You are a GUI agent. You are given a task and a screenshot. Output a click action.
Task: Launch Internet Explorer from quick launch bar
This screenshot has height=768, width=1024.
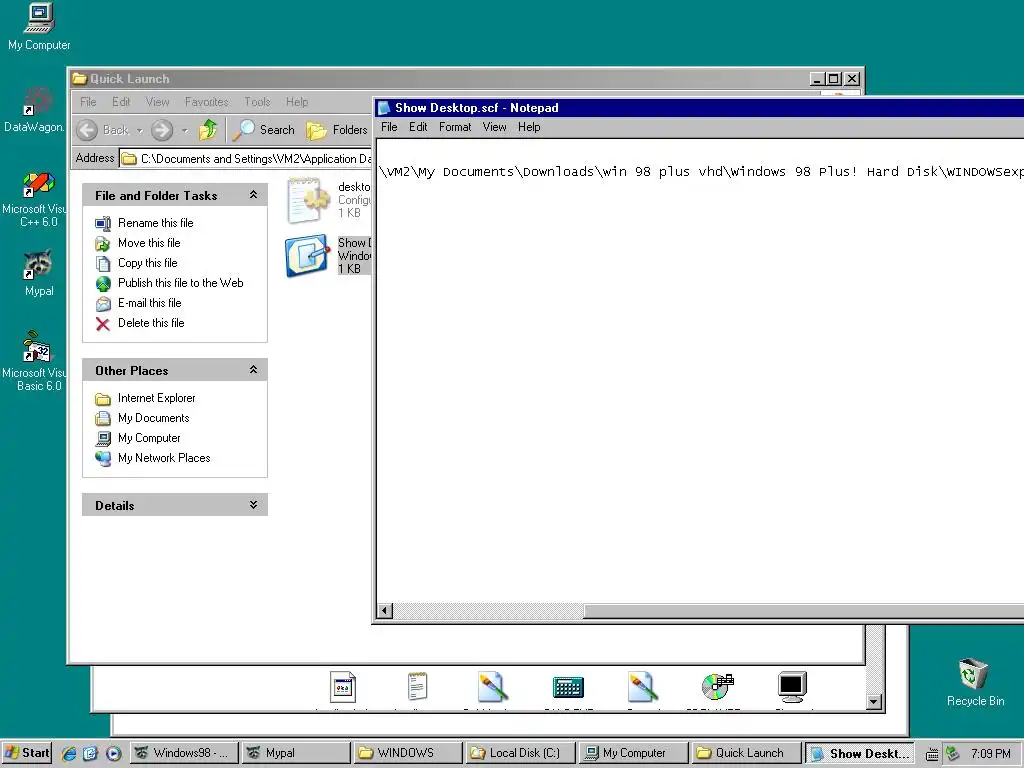point(69,753)
